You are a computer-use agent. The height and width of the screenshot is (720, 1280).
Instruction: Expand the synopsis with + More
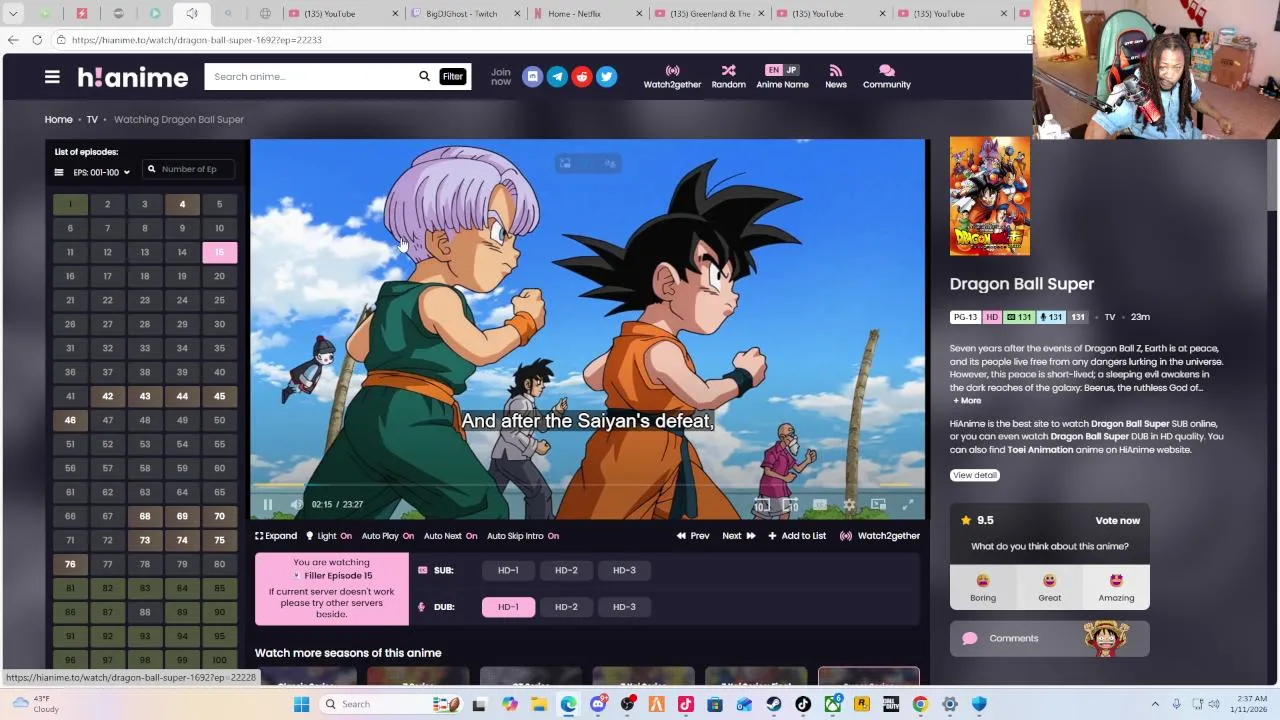[967, 401]
